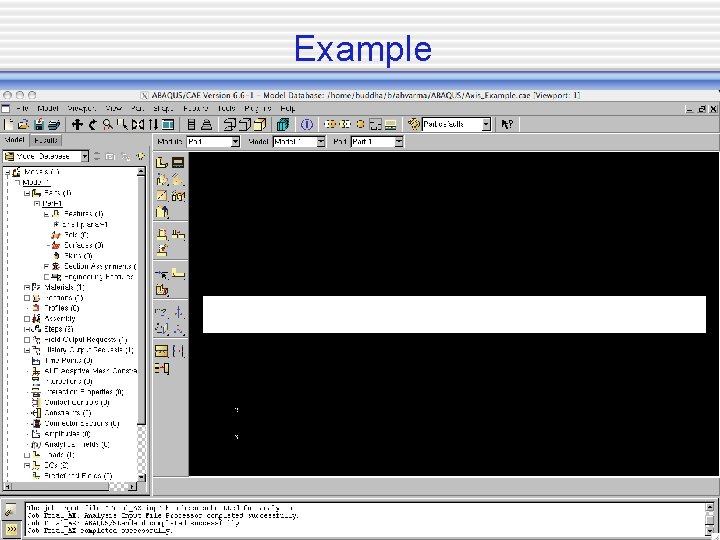Click the message area scrollbar down arrow

(x=710, y=531)
